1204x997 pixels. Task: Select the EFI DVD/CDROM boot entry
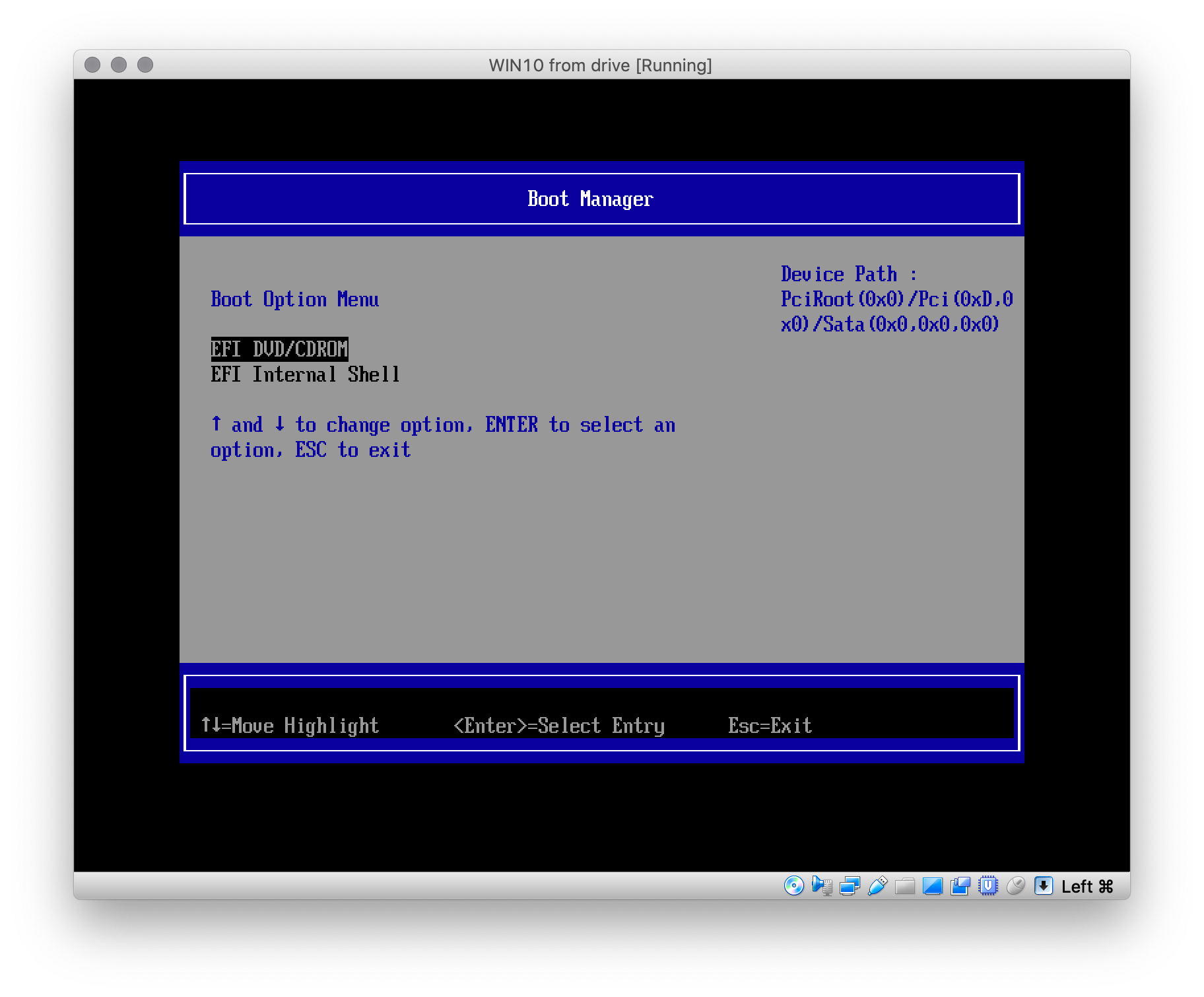pyautogui.click(x=279, y=350)
